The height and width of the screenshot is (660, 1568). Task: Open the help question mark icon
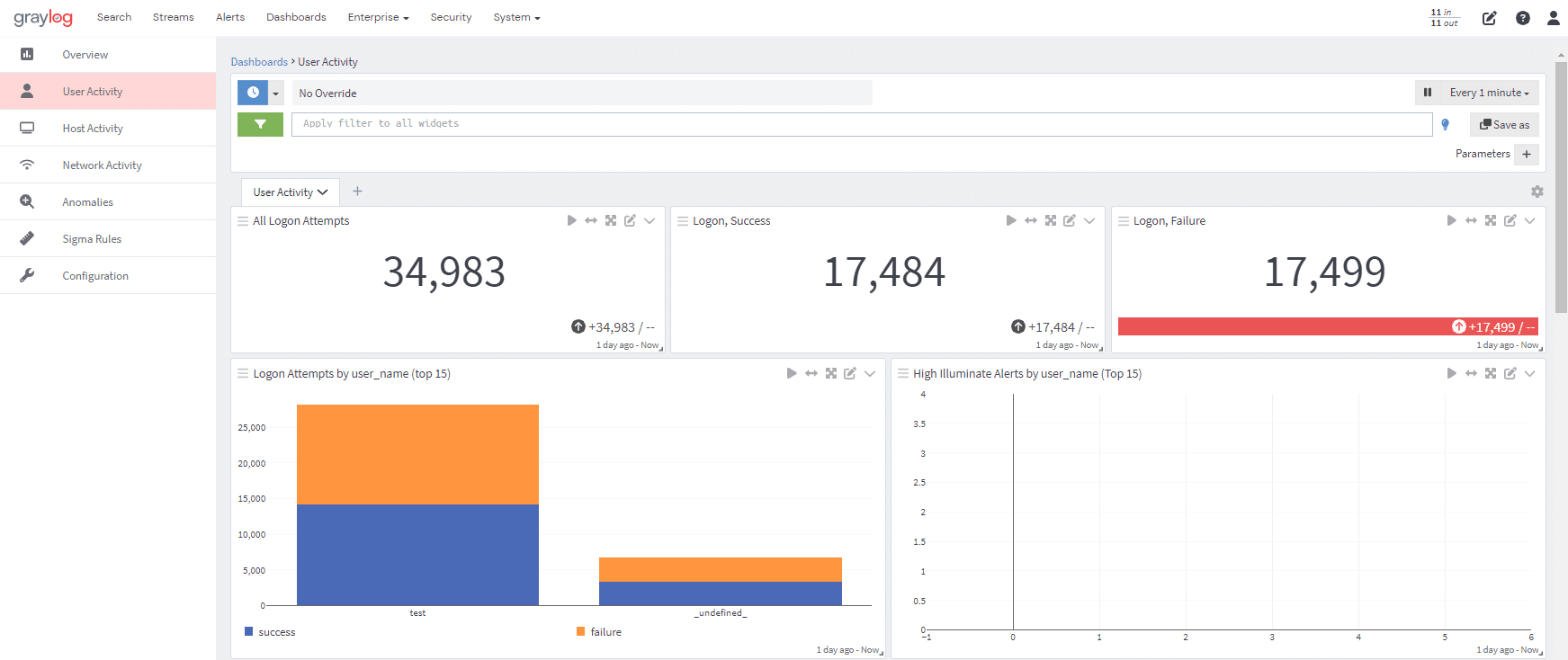pos(1522,18)
